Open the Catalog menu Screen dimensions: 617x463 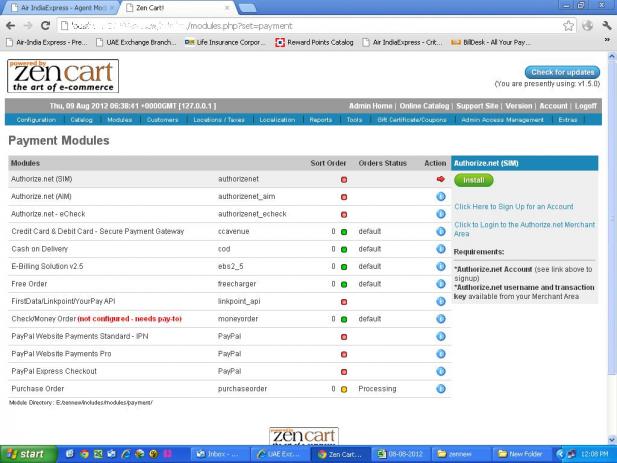click(81, 120)
